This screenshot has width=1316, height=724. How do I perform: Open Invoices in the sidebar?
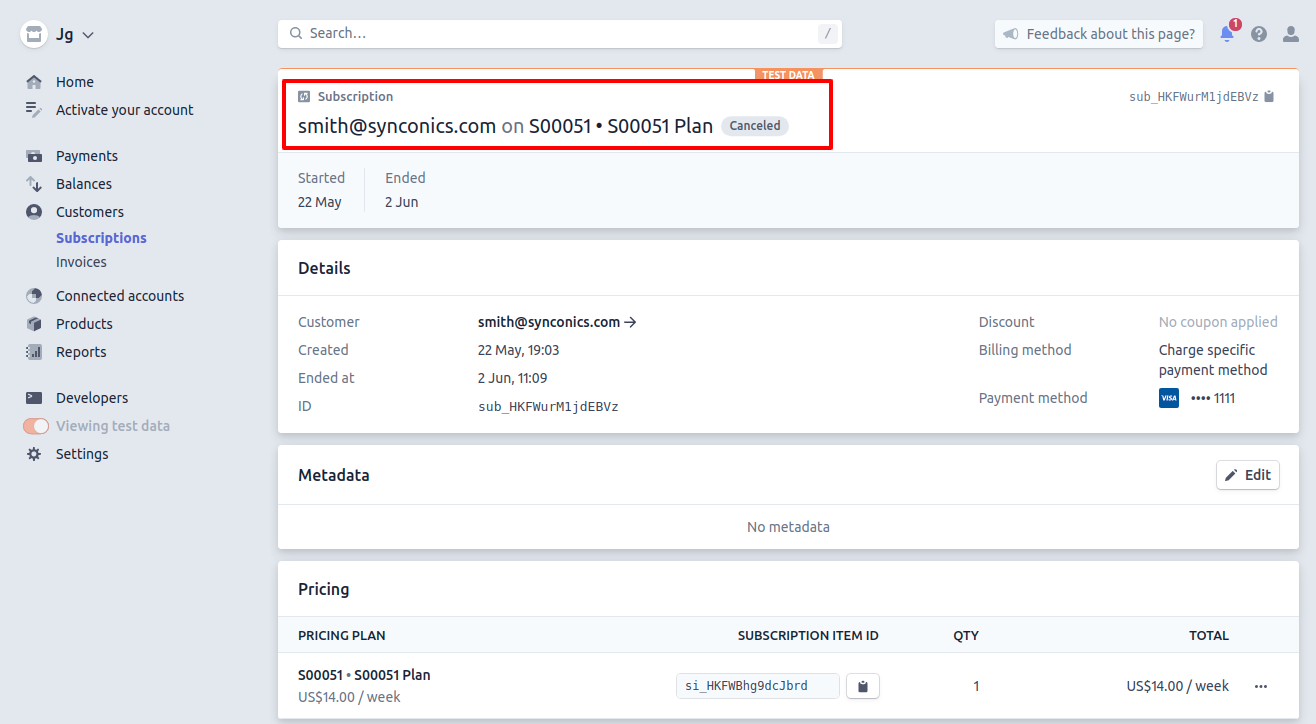[81, 262]
